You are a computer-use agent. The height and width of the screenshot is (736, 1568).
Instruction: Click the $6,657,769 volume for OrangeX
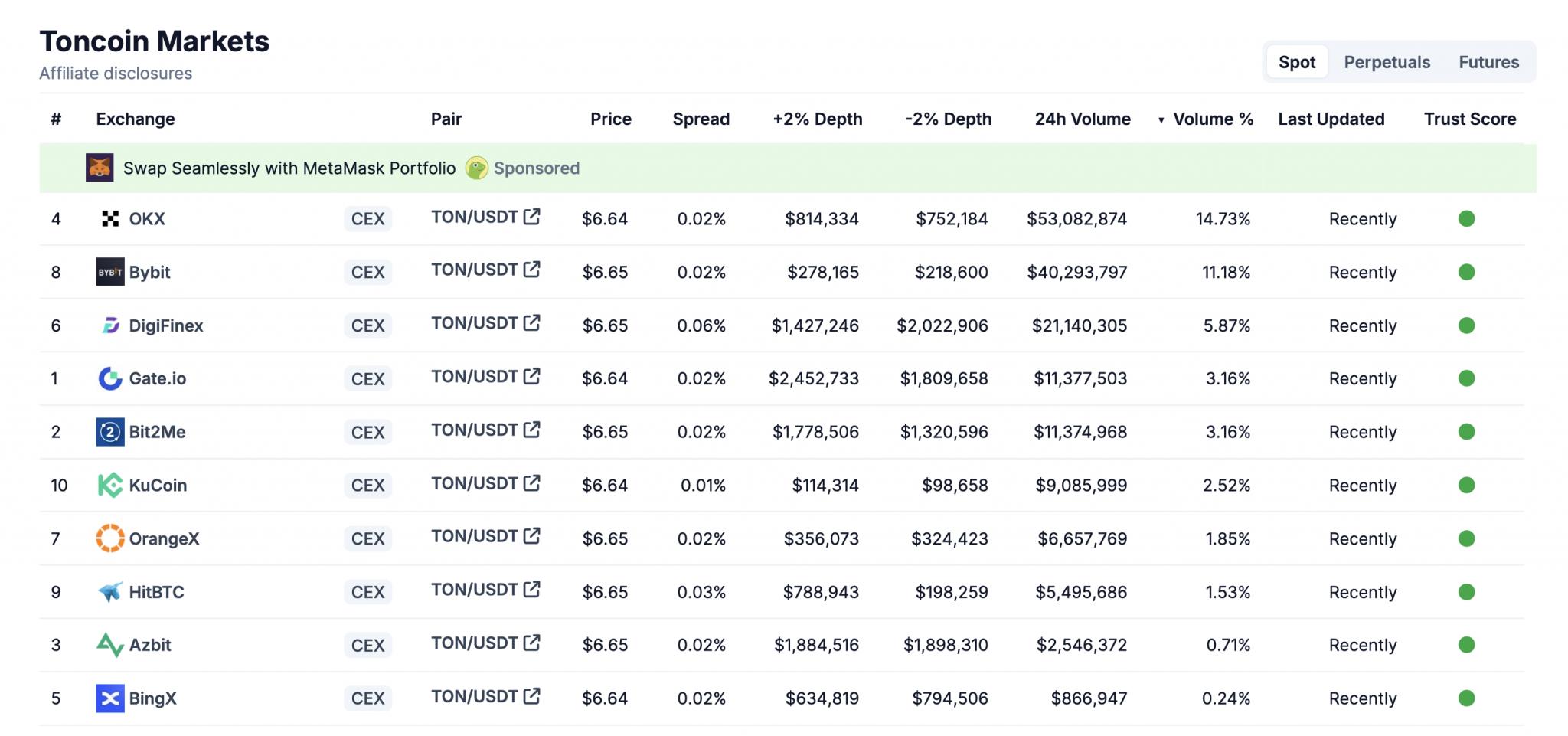pos(1083,538)
